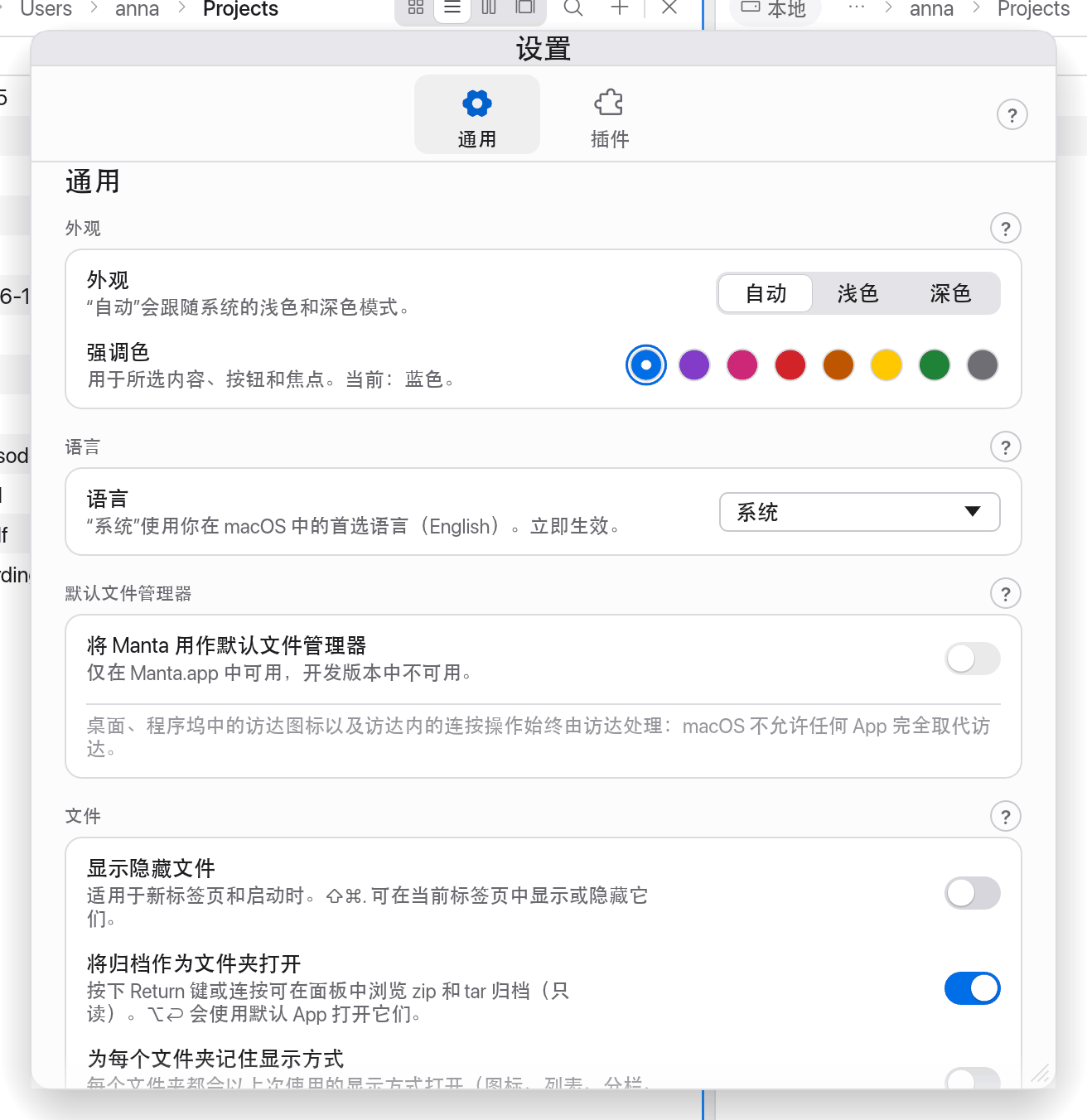Toggle the 为每个文件夹记住显示方式 switch

pyautogui.click(x=973, y=1078)
